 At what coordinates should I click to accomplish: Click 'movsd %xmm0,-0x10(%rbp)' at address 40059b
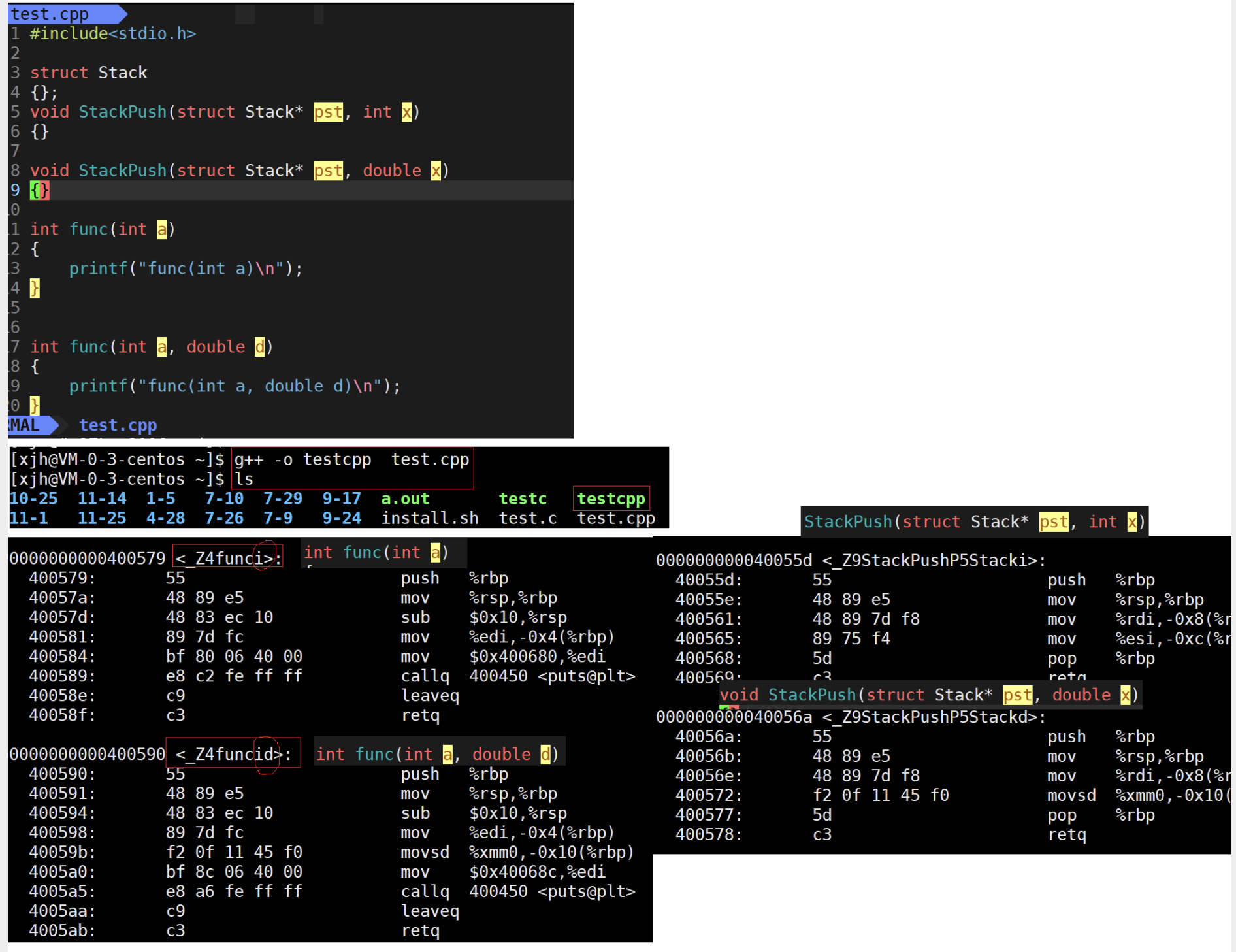click(518, 852)
